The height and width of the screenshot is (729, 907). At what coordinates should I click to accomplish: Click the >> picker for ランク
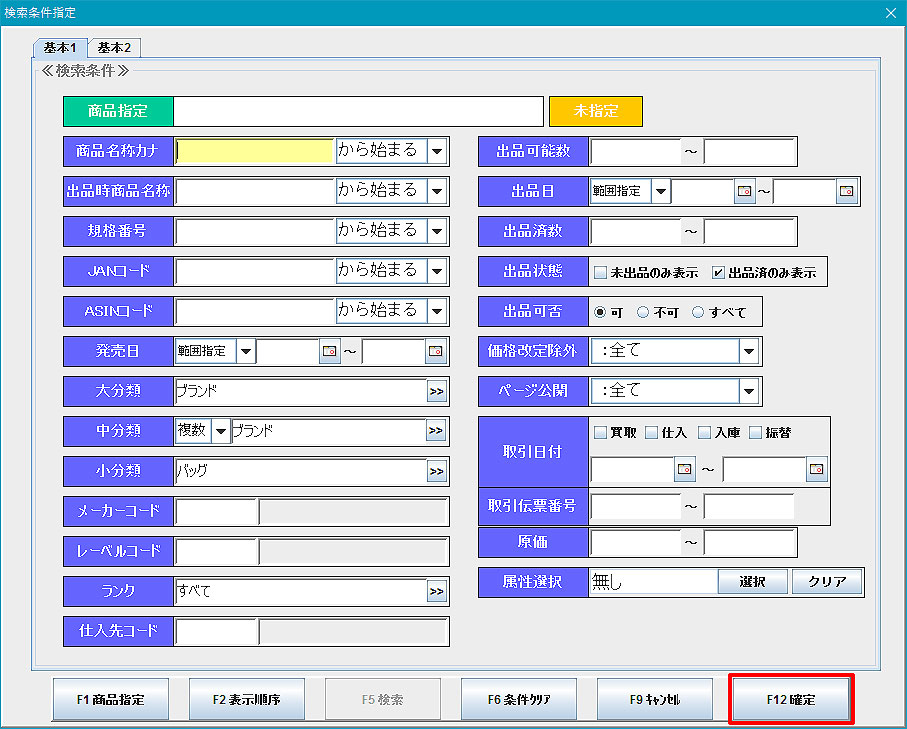pos(436,591)
